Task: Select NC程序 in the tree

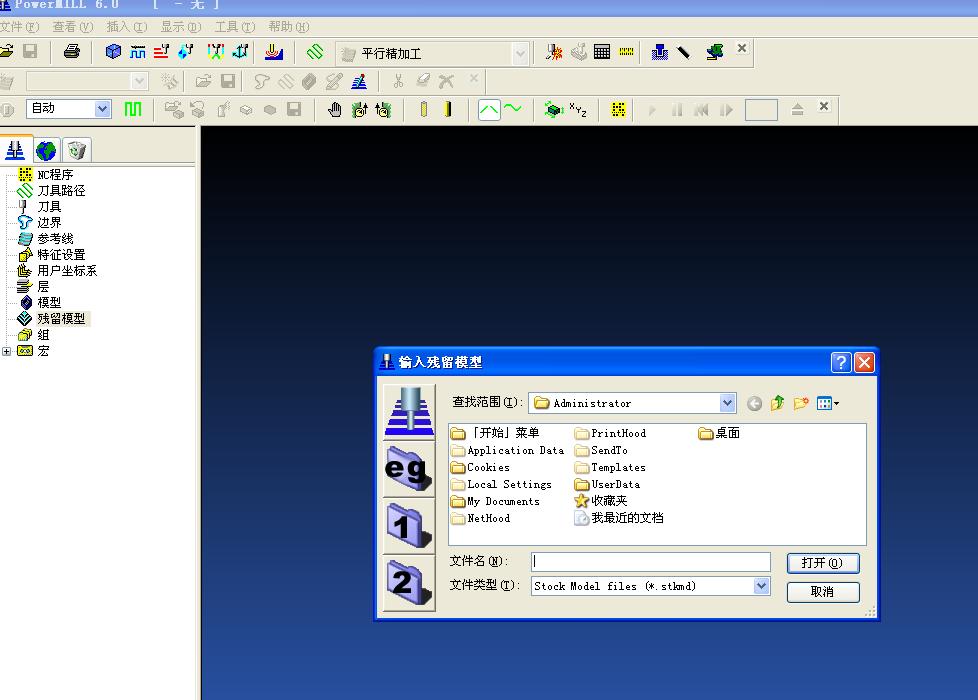Action: pos(55,175)
